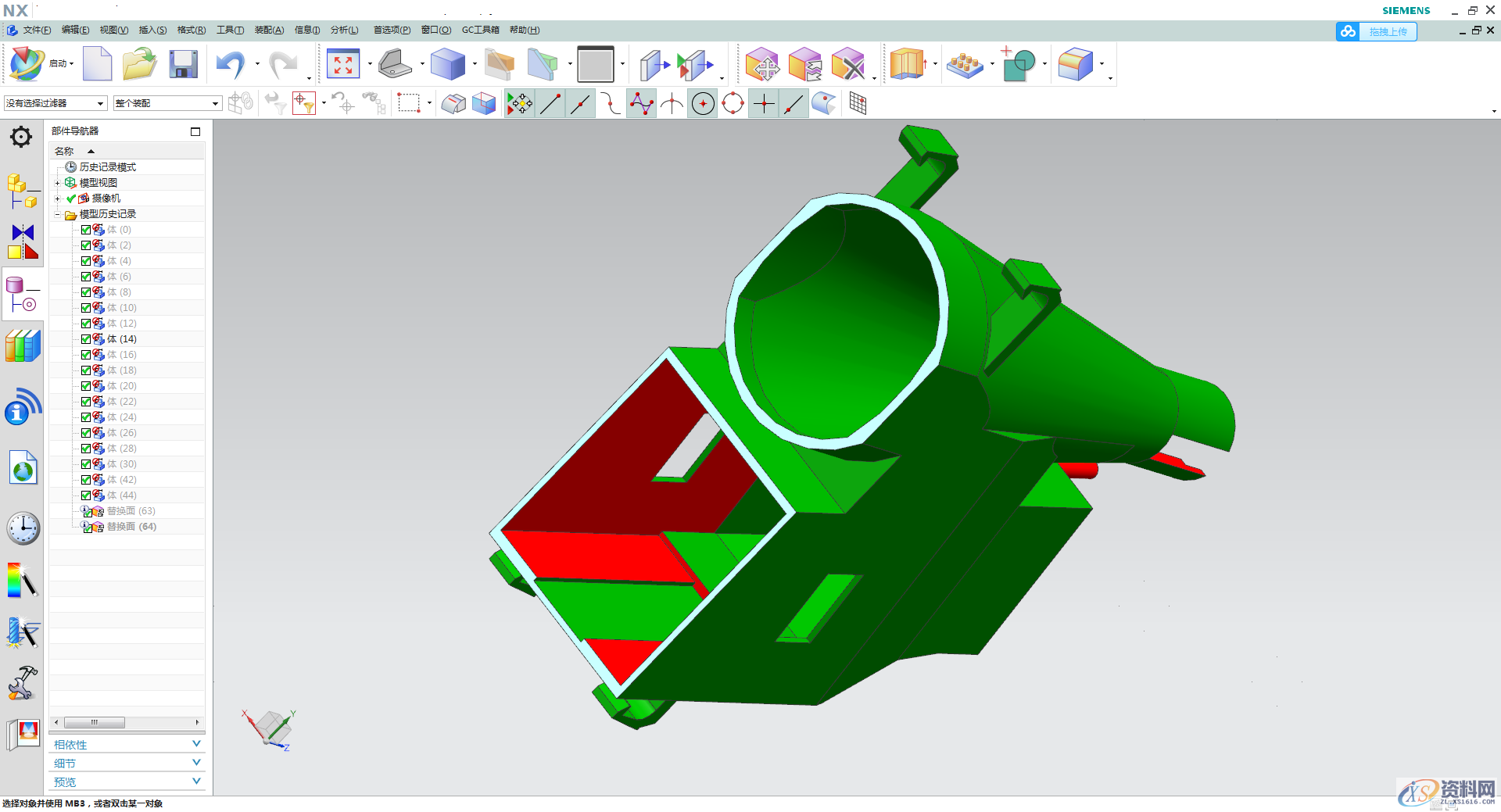Click the Fit view icon
This screenshot has height=812, width=1501.
[342, 64]
